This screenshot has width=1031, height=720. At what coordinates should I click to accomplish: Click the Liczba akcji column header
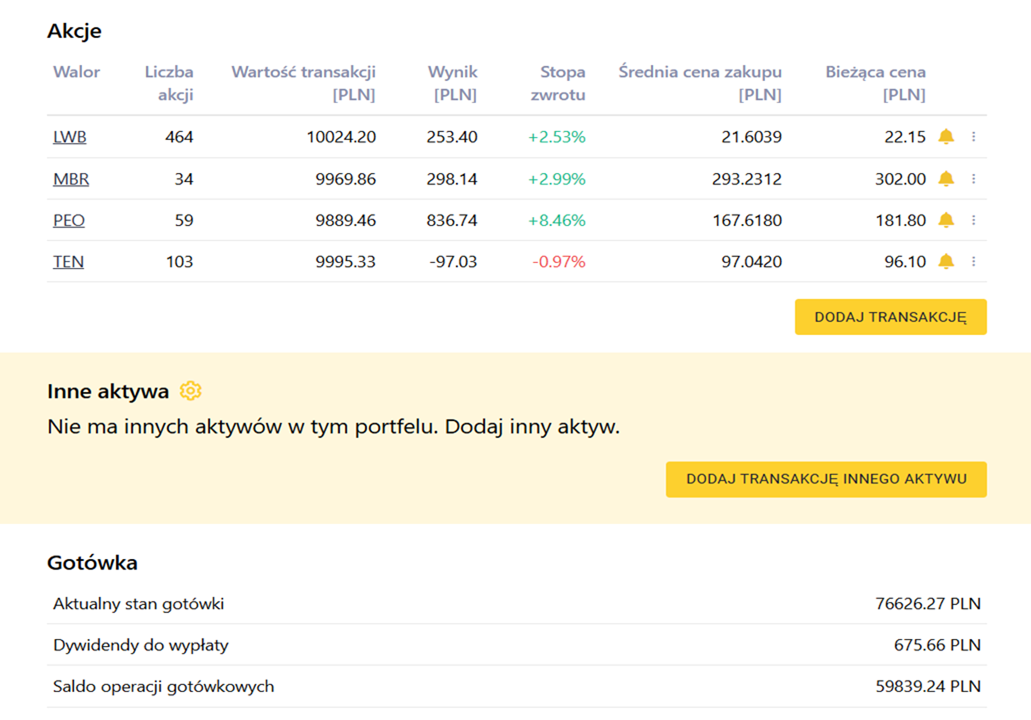coord(169,83)
